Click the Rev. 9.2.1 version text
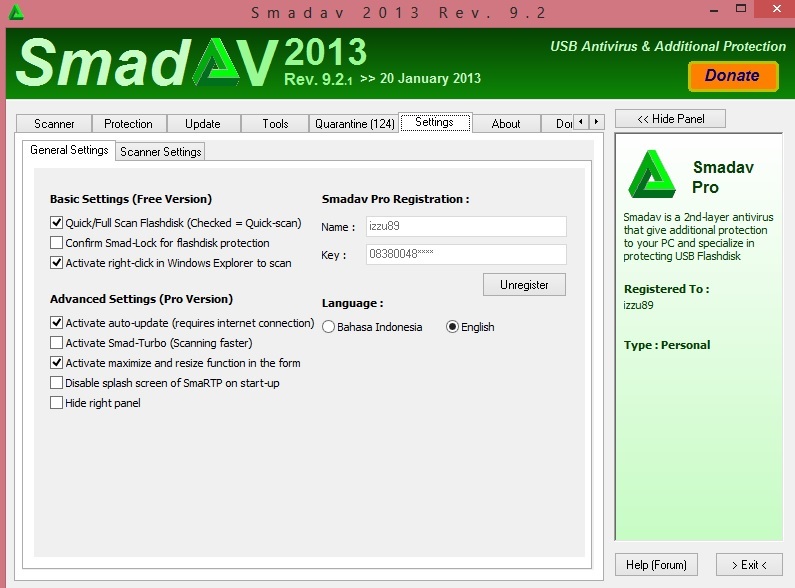The height and width of the screenshot is (588, 795). click(318, 80)
